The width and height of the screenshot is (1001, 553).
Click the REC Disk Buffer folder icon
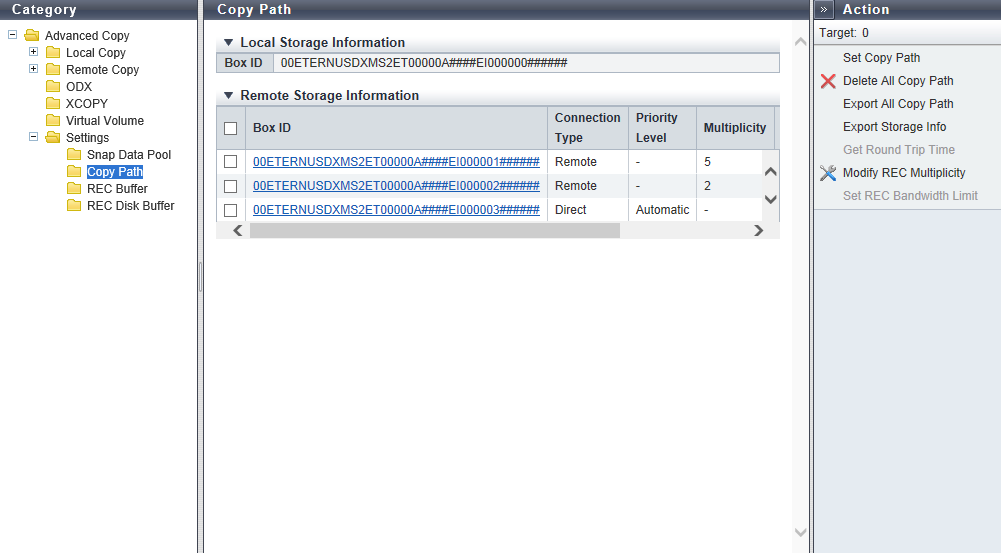pos(74,206)
